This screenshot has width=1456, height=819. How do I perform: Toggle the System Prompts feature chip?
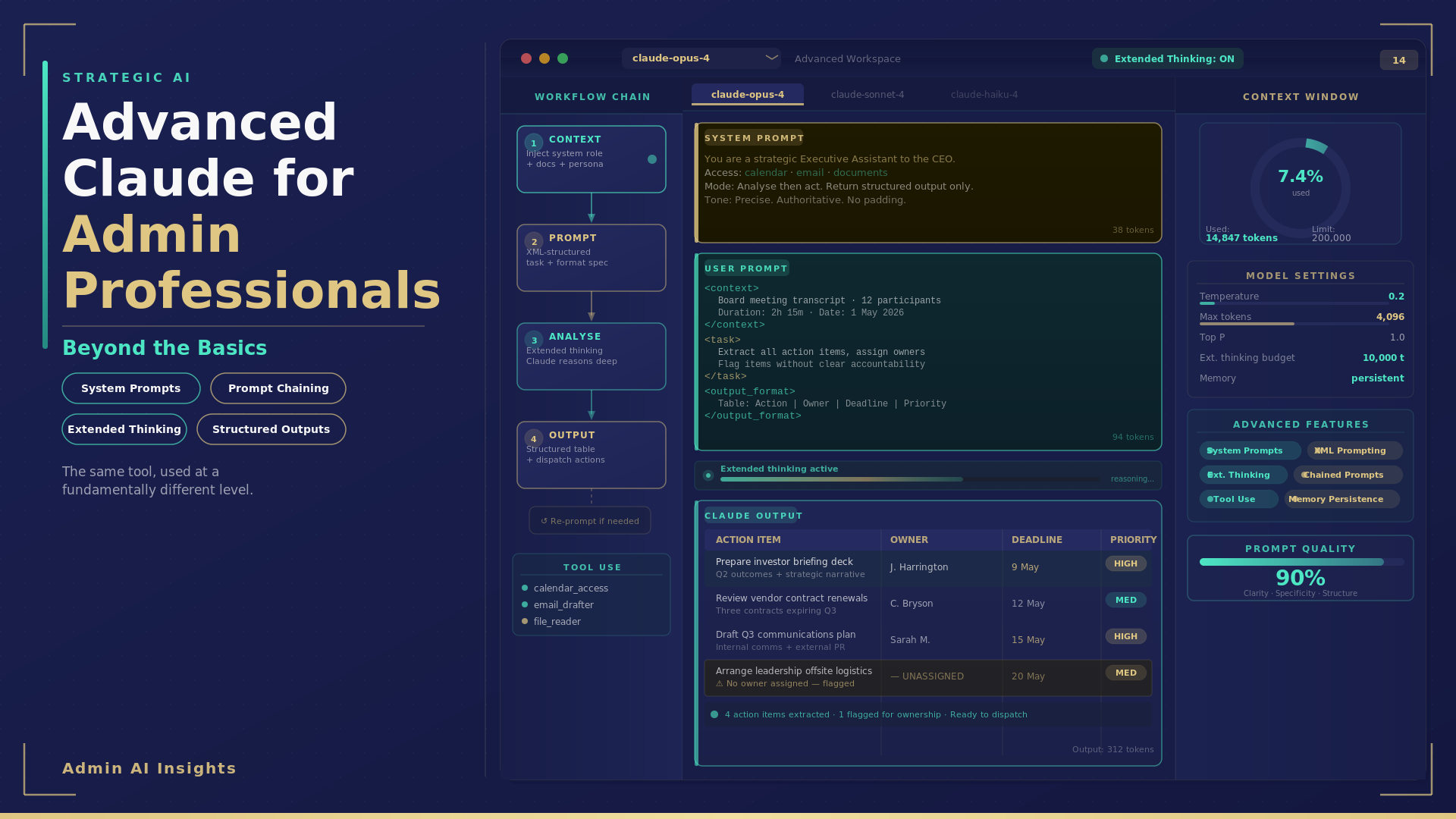coord(1250,450)
